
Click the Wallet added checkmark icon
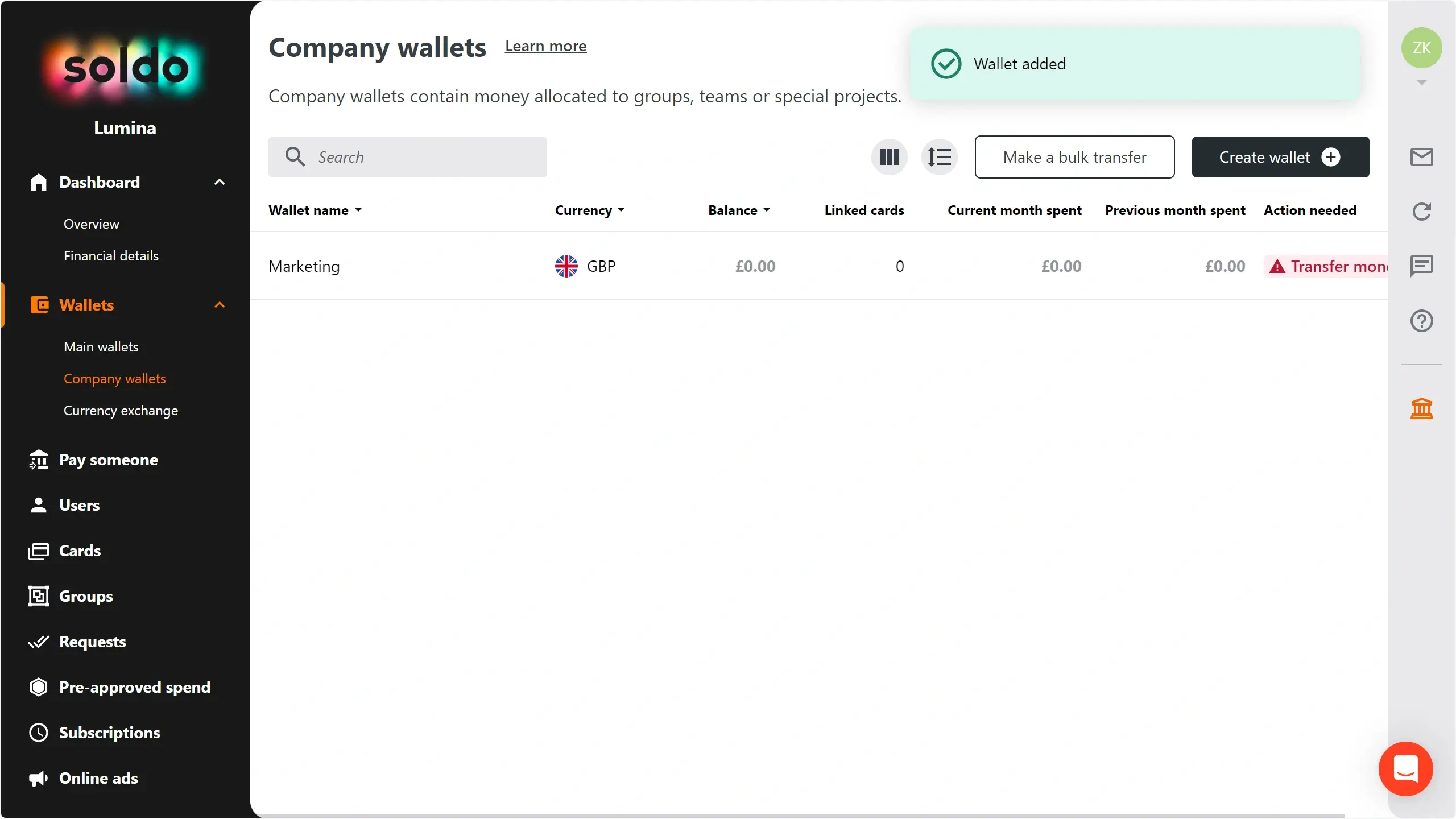coord(946,64)
